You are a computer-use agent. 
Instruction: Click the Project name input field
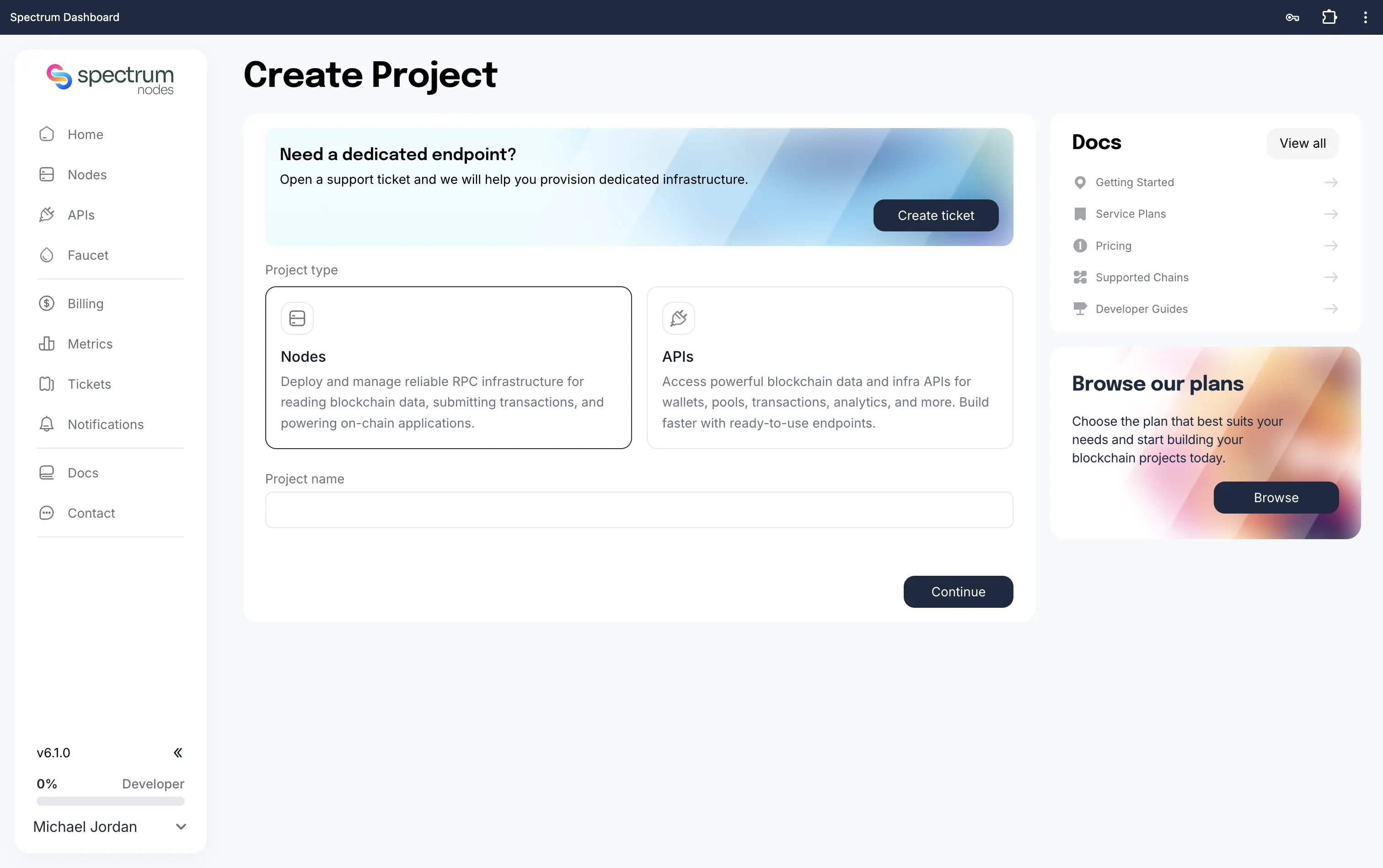tap(639, 510)
